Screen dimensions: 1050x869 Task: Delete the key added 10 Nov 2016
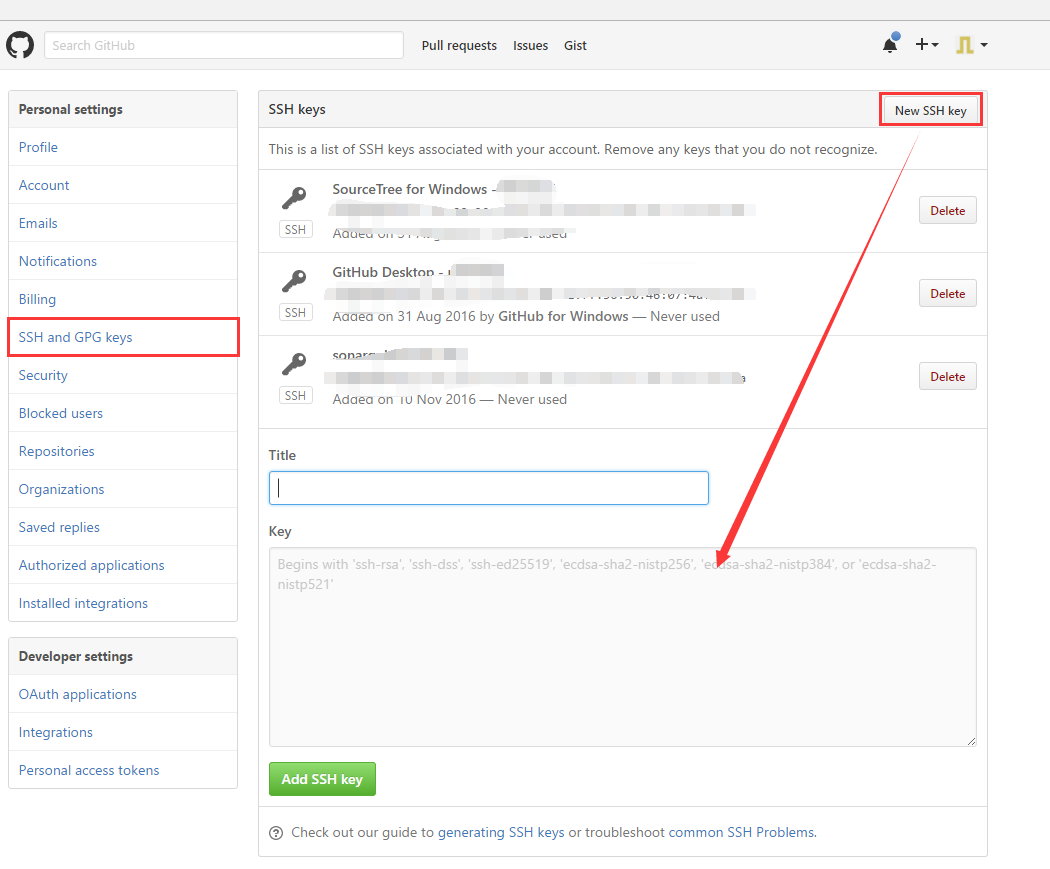tap(948, 376)
